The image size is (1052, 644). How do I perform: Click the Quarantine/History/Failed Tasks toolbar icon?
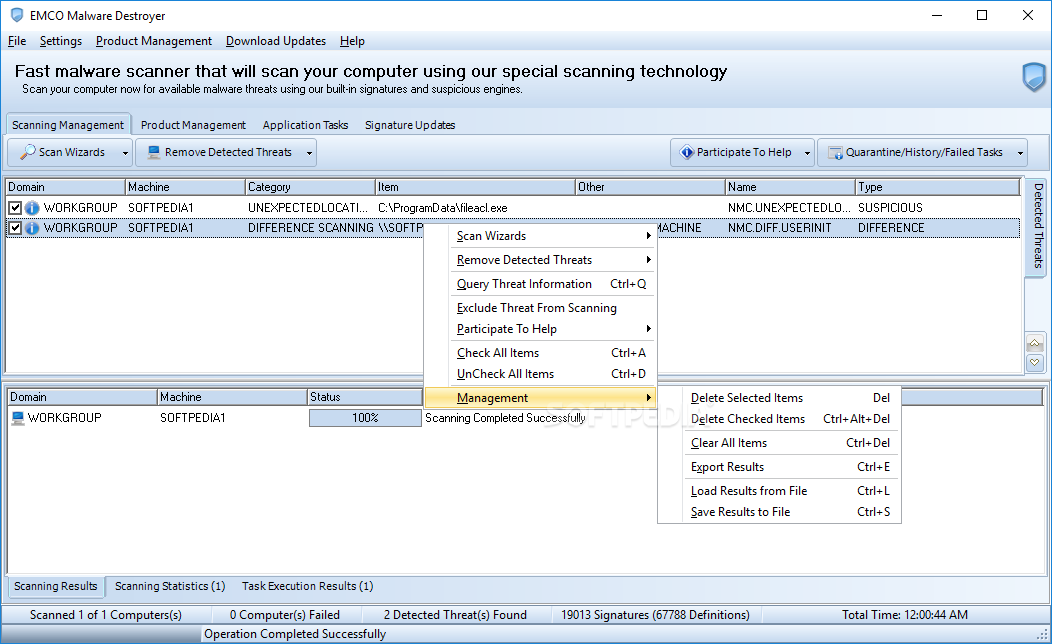[x=835, y=153]
